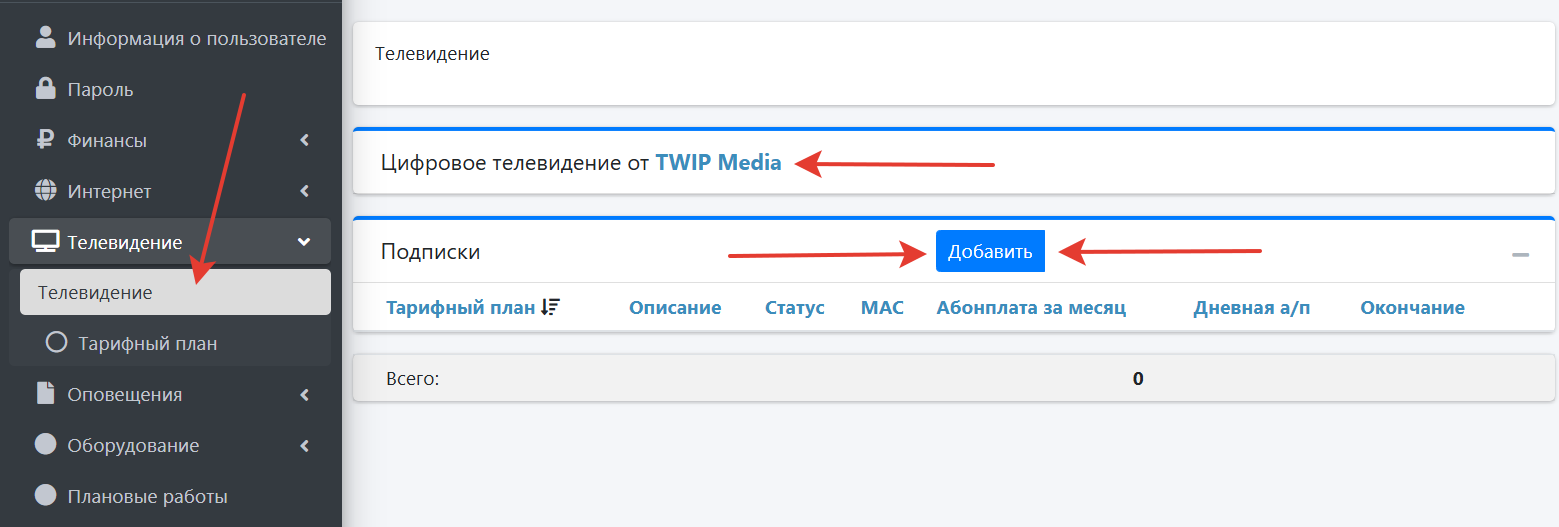
Task: Collapse the Подписки panel with minus icon
Action: [1520, 255]
